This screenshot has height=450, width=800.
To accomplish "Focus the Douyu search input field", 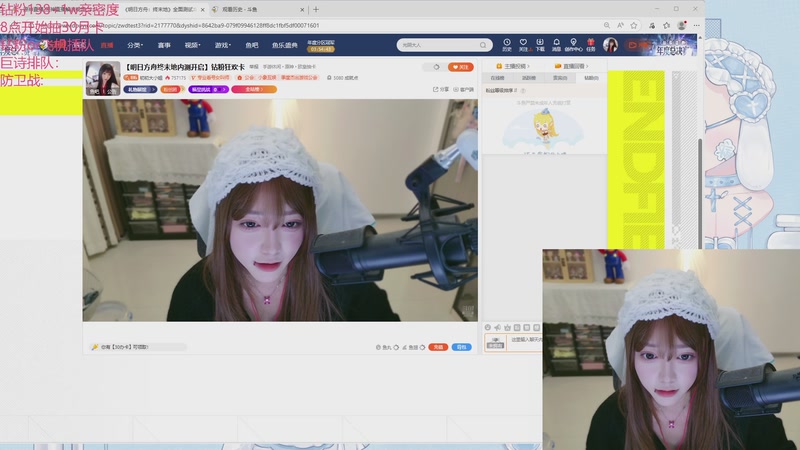I will (x=439, y=45).
